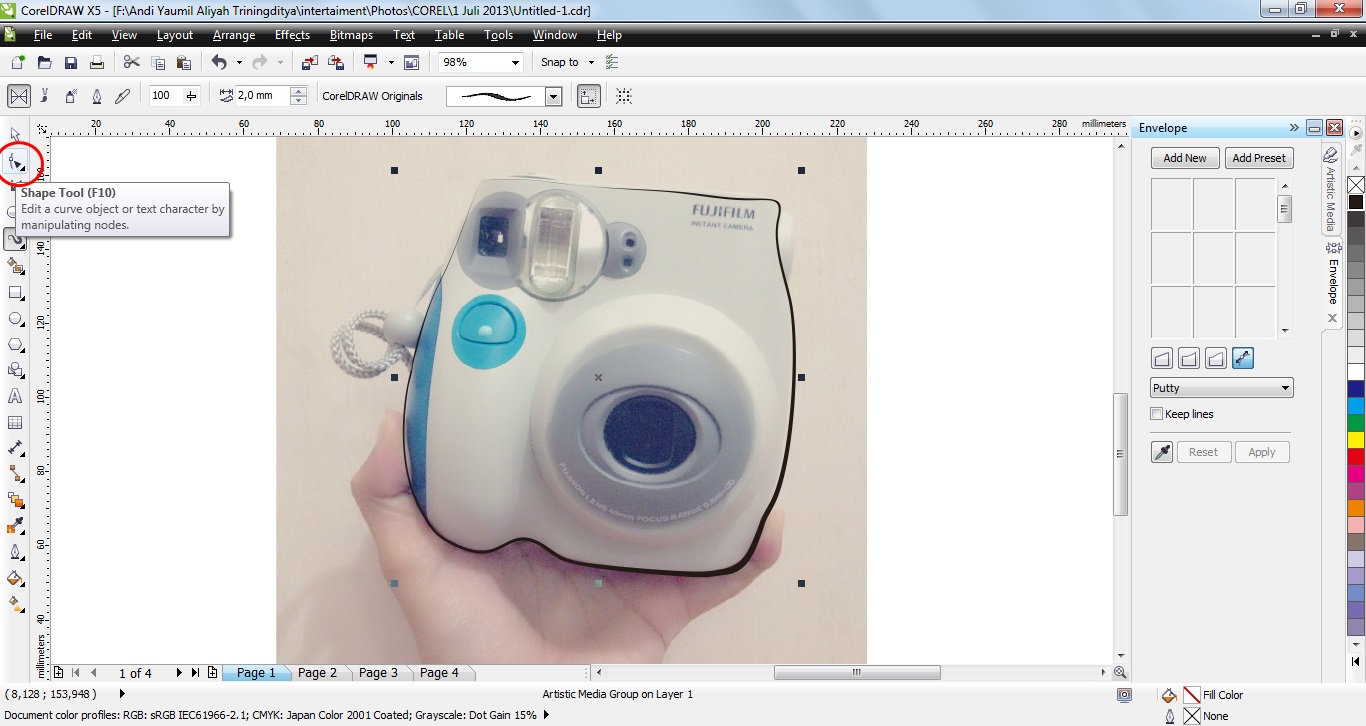Activate the Brush artistic media mode
Image resolution: width=1366 pixels, height=726 pixels.
click(x=45, y=96)
